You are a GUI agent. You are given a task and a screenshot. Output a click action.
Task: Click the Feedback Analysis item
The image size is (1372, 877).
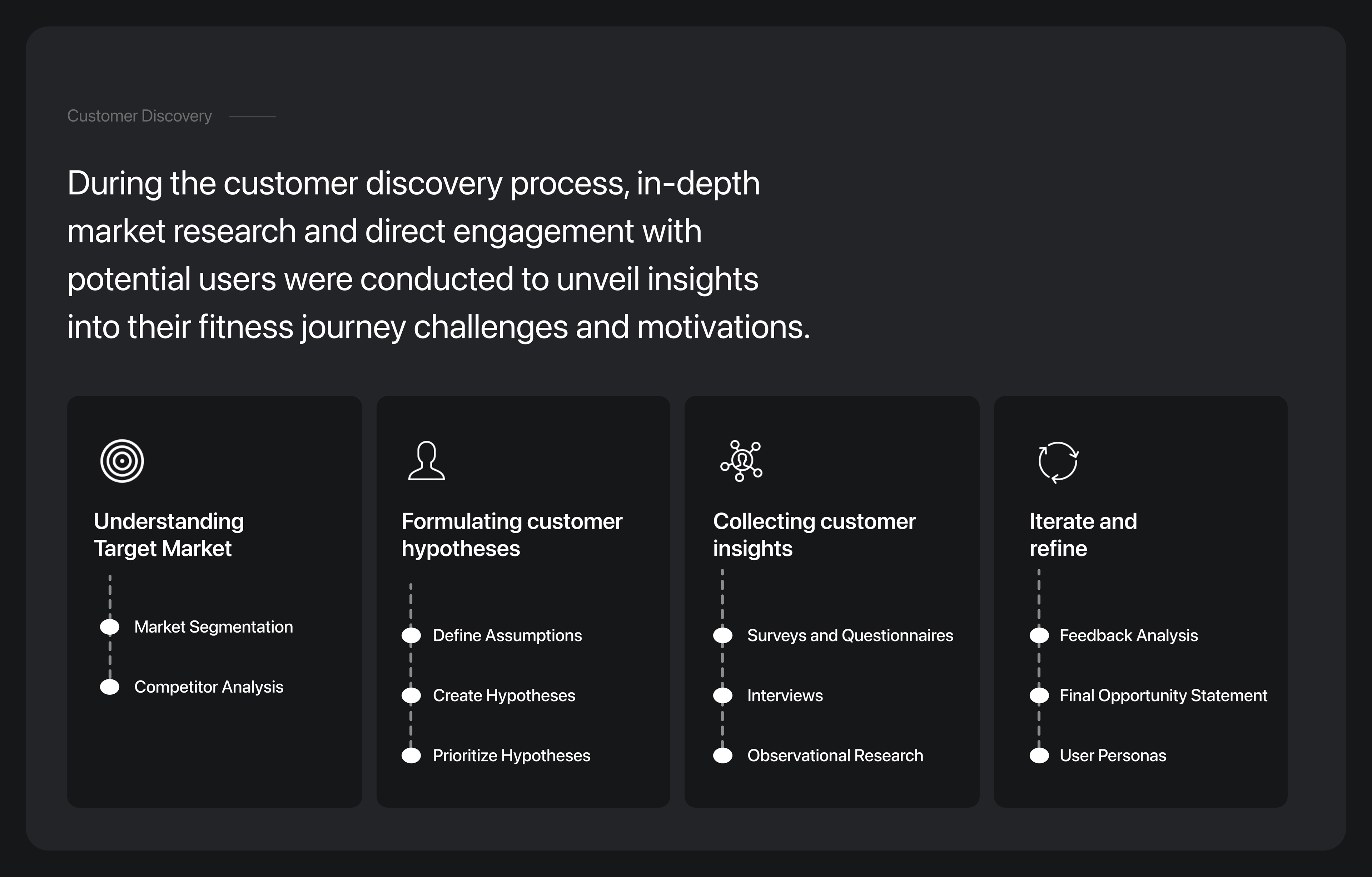[x=1128, y=635]
